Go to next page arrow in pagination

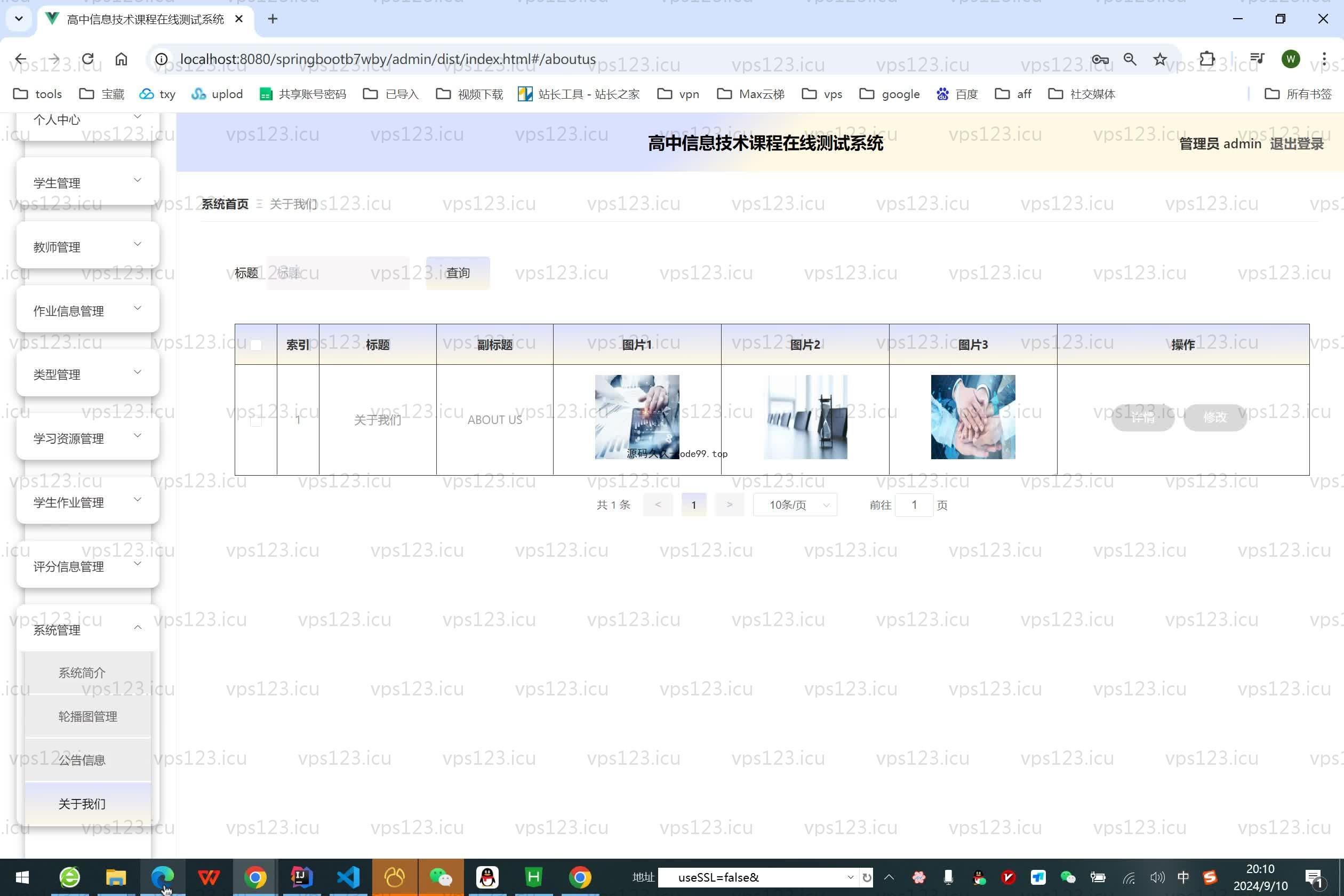[x=729, y=505]
